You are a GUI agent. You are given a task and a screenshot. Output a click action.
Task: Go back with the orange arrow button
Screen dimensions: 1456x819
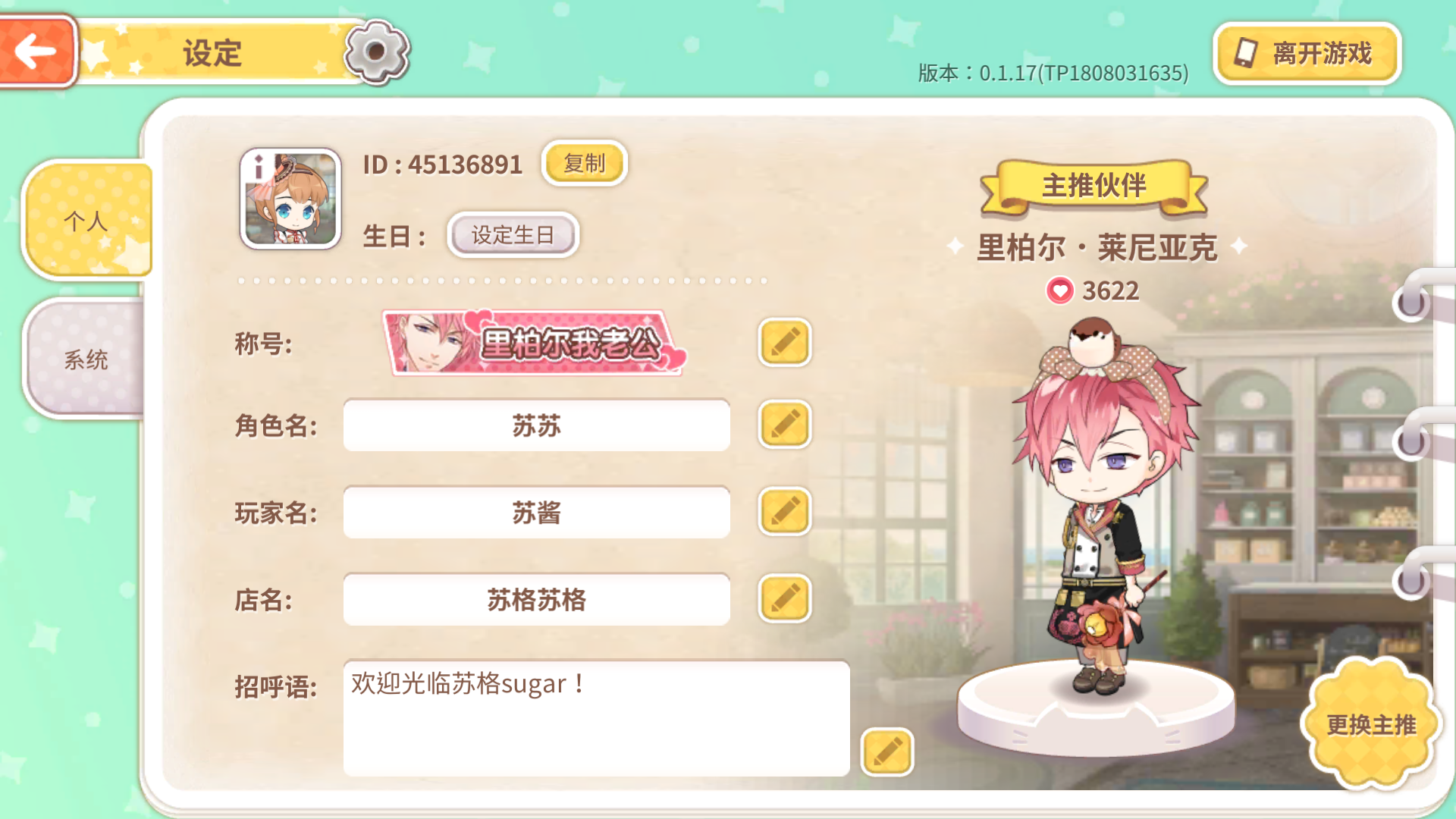36,52
